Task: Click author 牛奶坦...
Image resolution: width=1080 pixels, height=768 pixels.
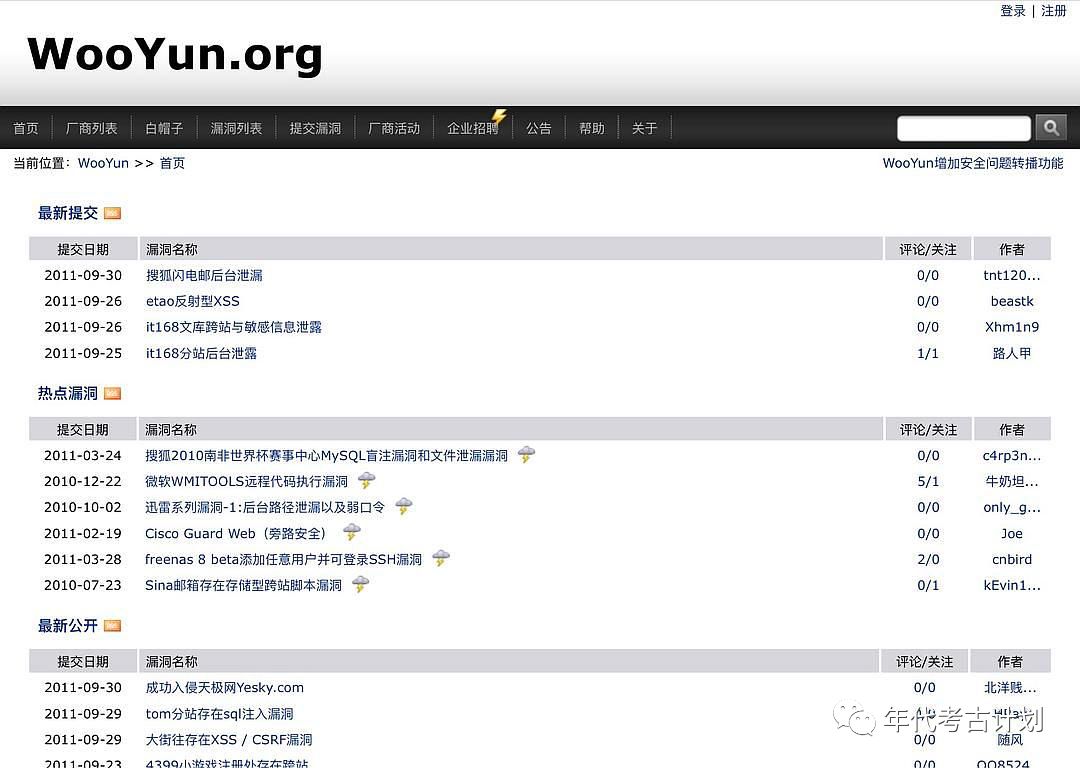Action: click(x=1012, y=481)
